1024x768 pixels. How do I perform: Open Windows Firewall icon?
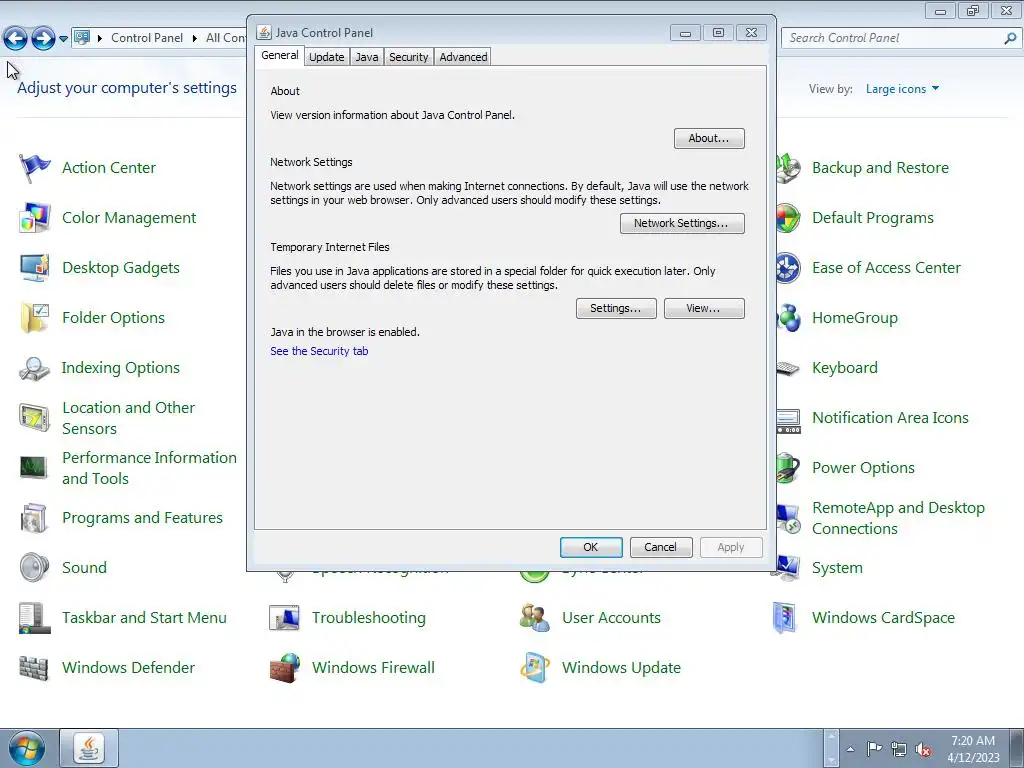click(284, 668)
